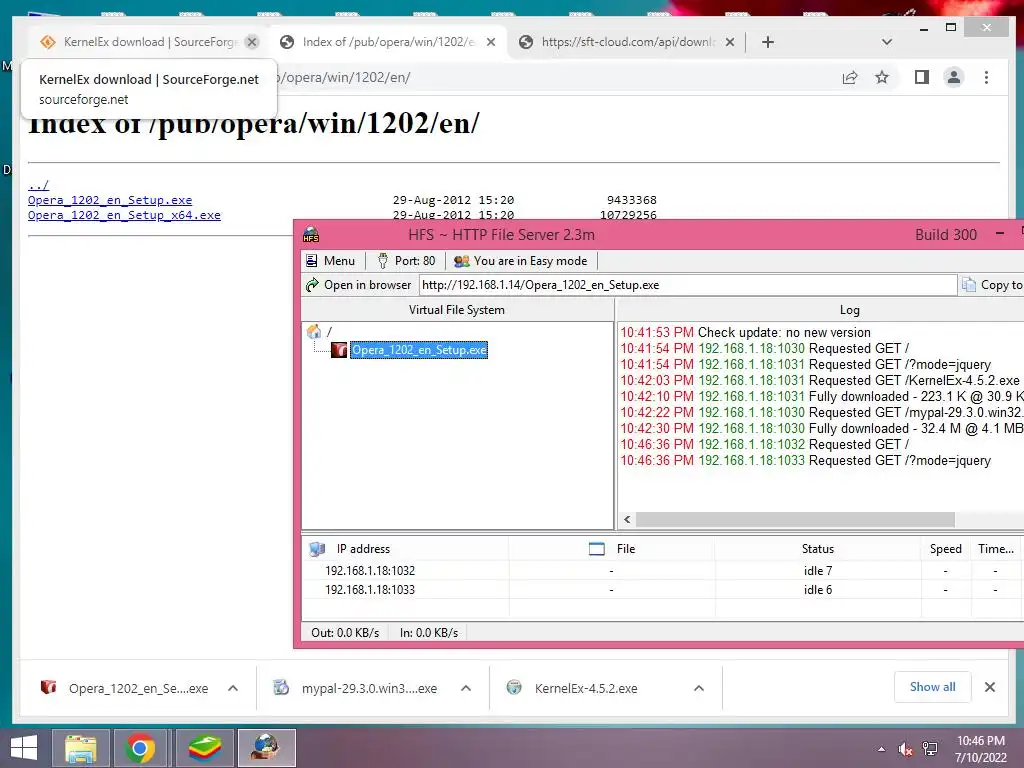Click the share page icon in Chrome
This screenshot has width=1024, height=768.
850,78
